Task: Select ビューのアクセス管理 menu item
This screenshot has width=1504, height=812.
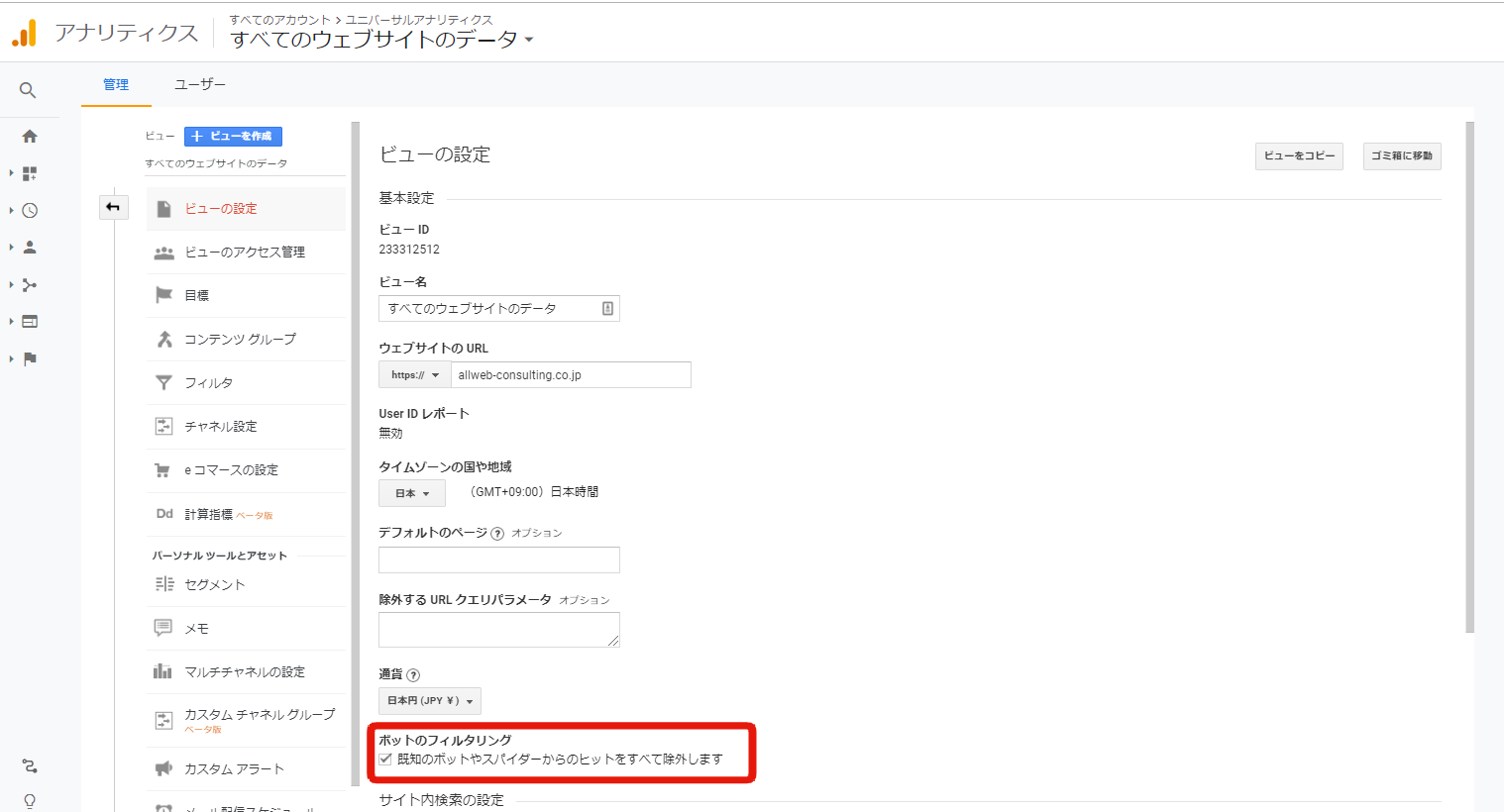Action: pos(247,253)
